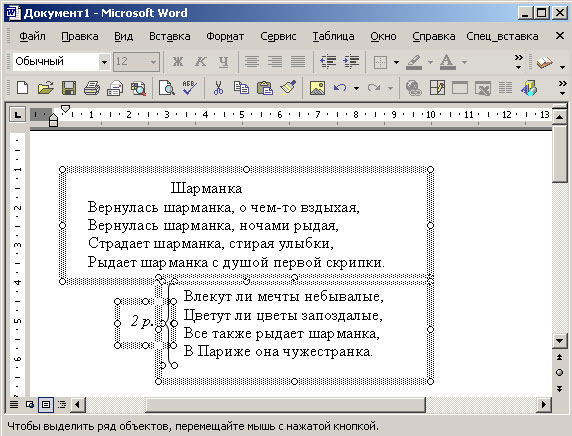Show more formatting toolbar buttons chevron

tap(518, 62)
